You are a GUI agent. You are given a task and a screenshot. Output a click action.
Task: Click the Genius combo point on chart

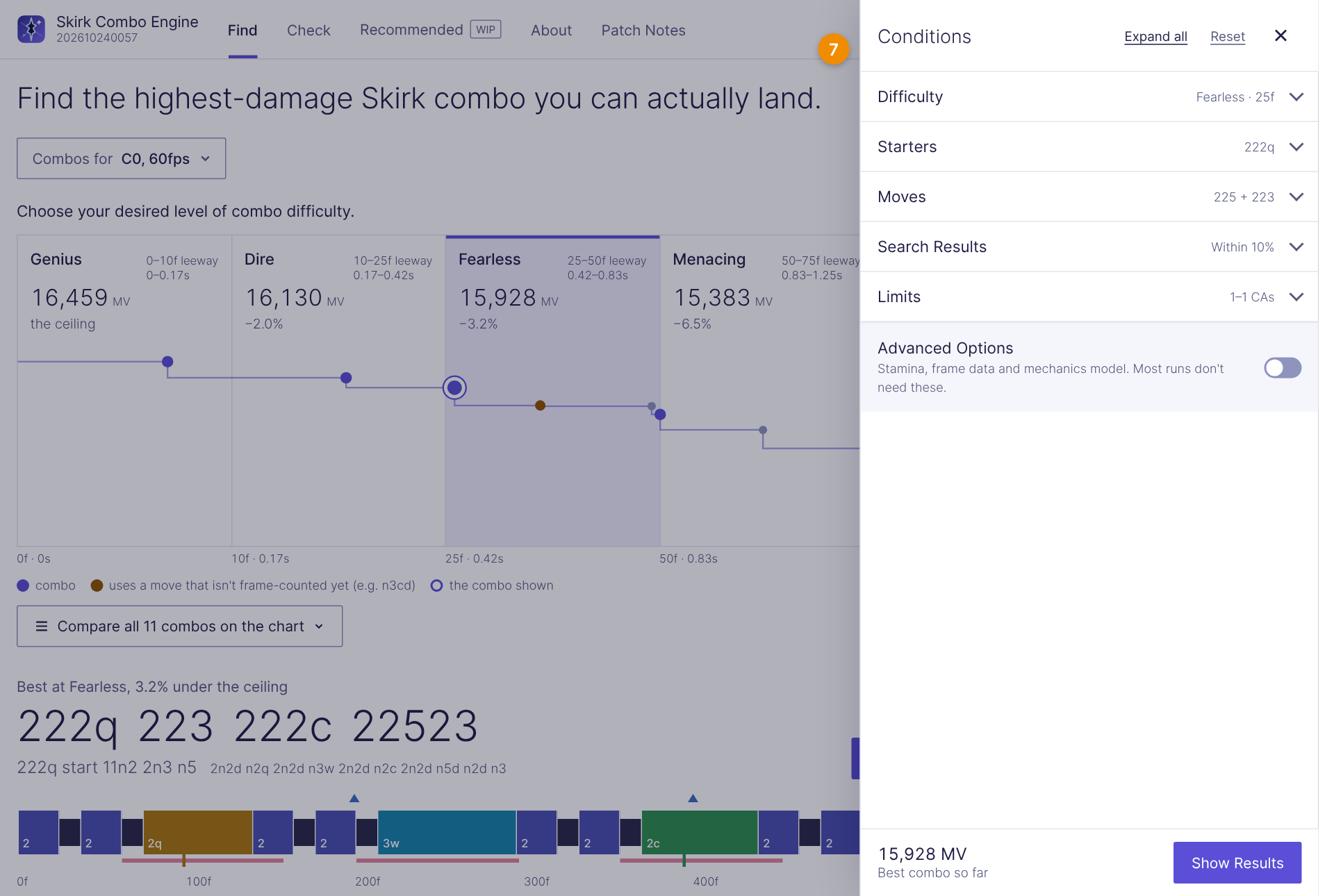pos(167,362)
